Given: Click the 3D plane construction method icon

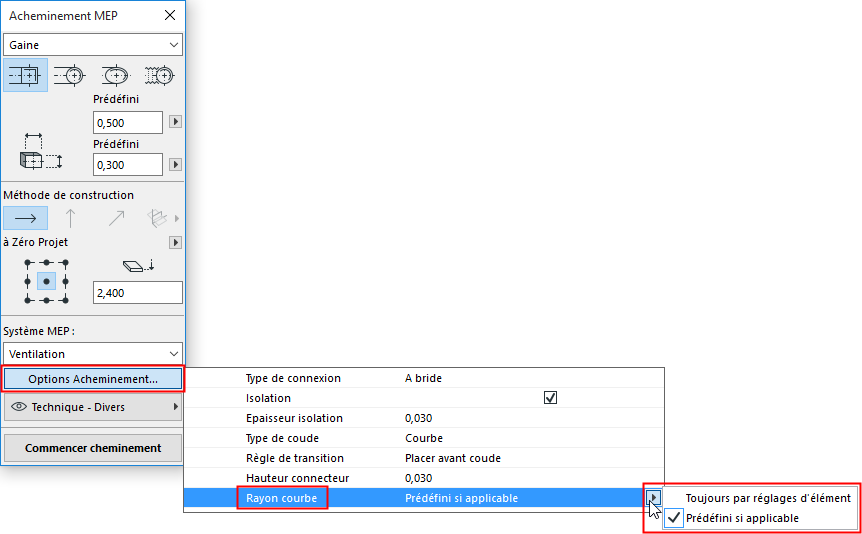Looking at the screenshot, I should pos(157,218).
